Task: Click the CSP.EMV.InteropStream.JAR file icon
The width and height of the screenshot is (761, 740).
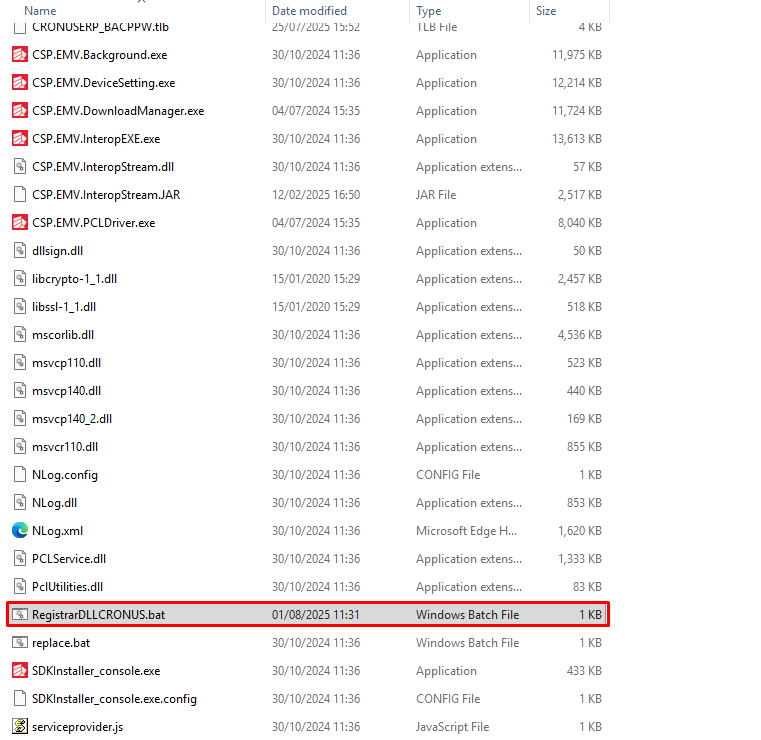Action: (x=19, y=195)
